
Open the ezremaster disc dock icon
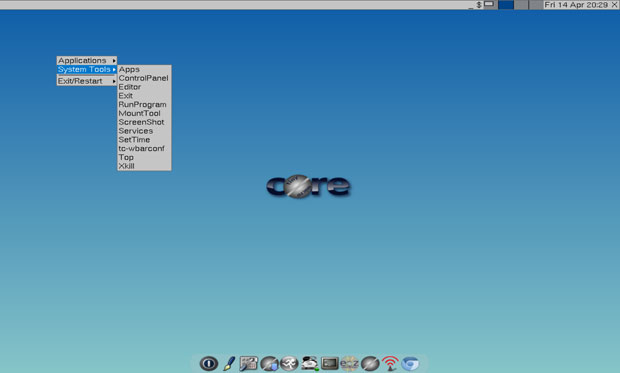350,363
